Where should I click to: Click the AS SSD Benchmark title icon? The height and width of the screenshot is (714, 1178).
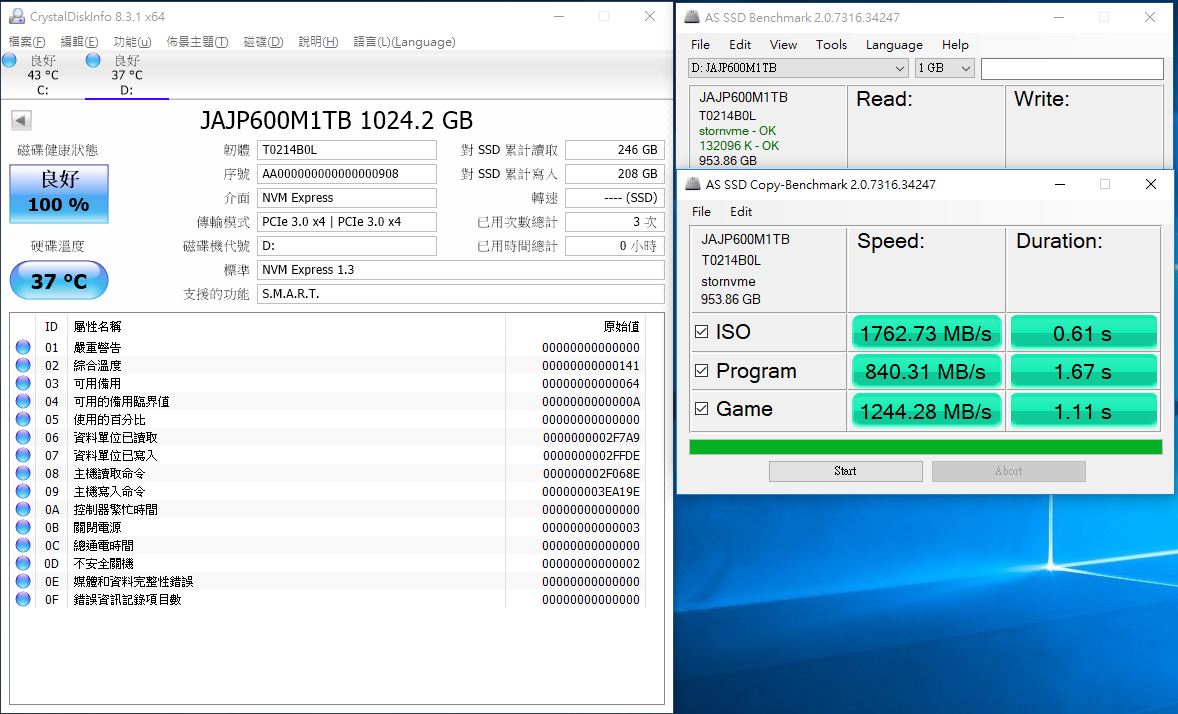point(692,17)
